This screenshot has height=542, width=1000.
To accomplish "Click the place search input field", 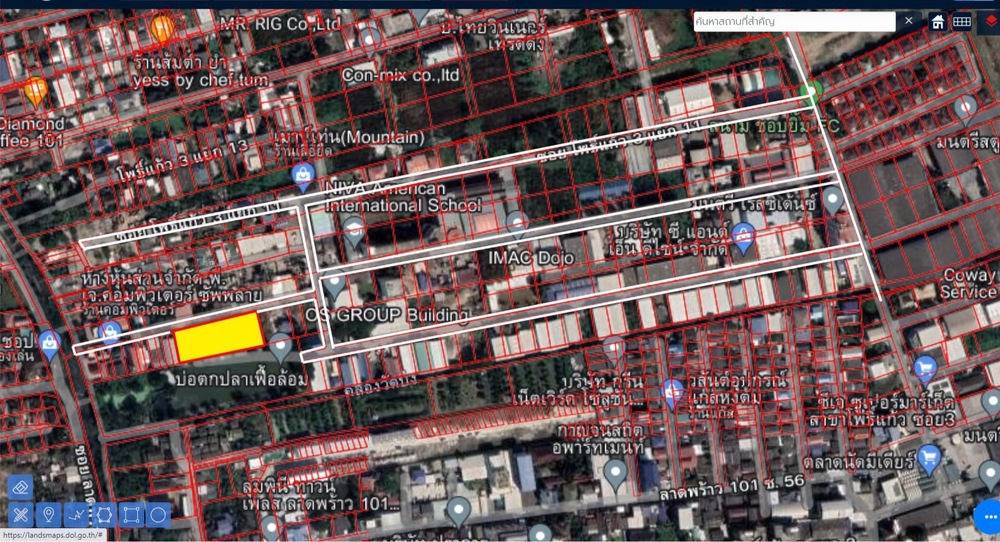I will tap(795, 21).
